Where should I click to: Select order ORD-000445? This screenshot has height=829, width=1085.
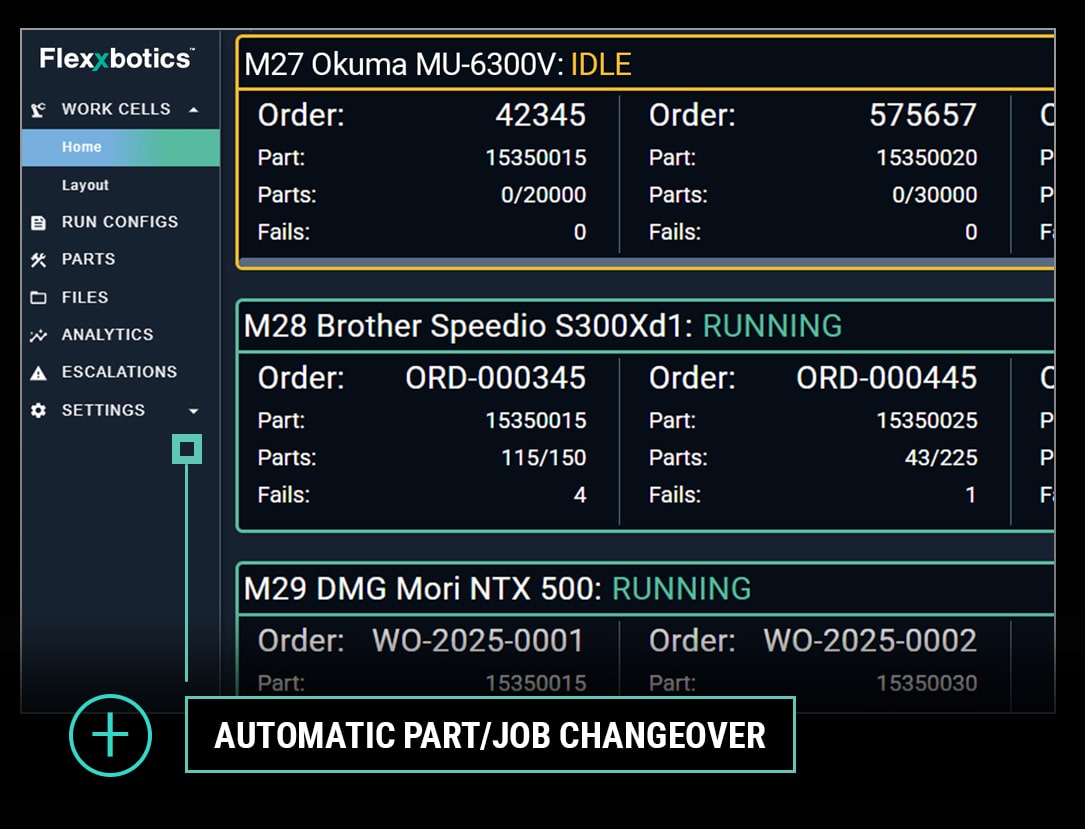886,378
